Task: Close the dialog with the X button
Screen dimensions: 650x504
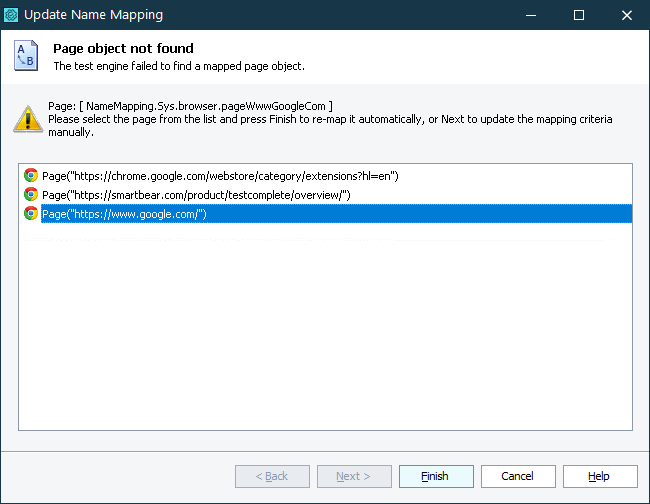Action: pos(626,15)
